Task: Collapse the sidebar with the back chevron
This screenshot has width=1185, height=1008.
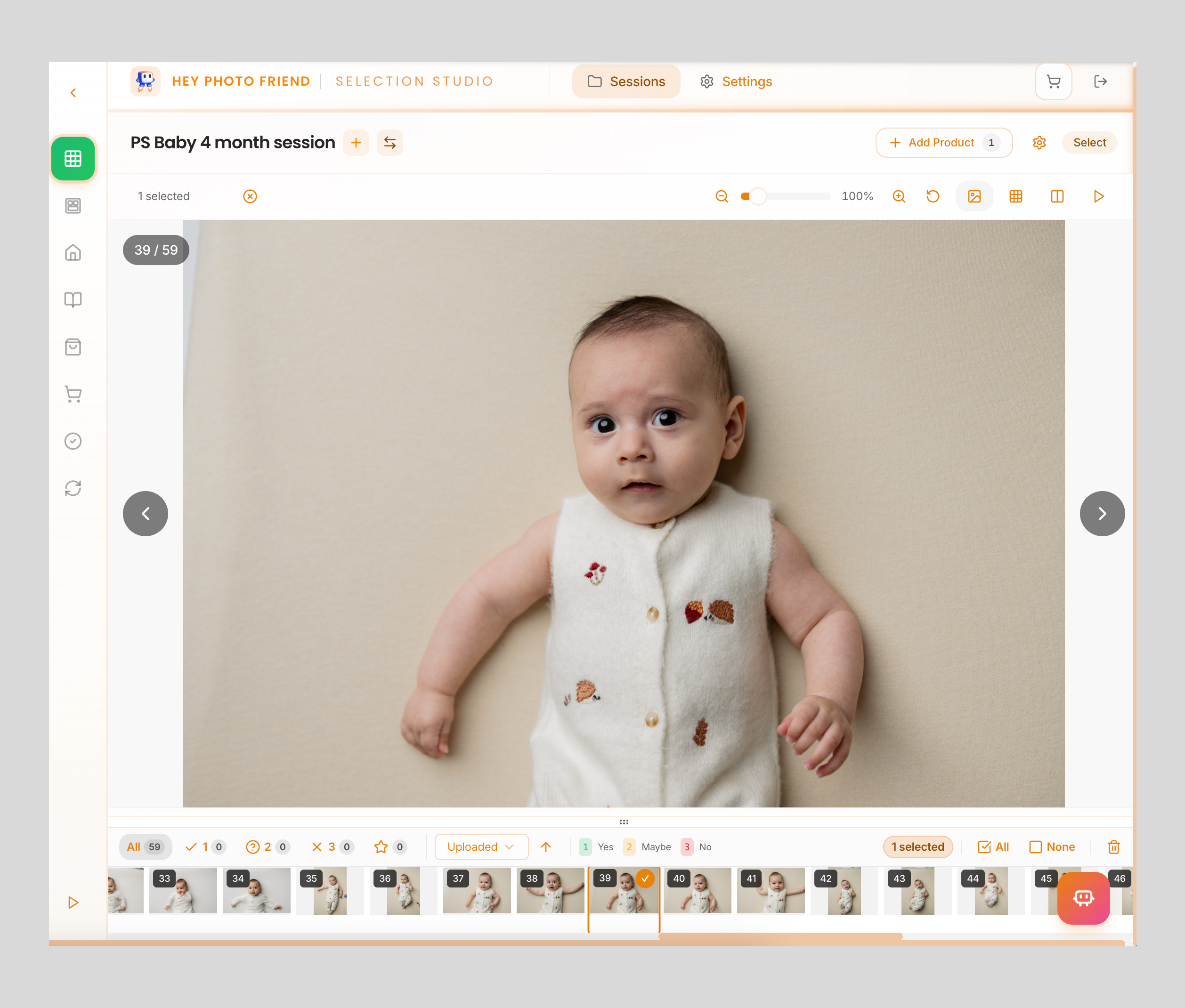Action: (x=73, y=93)
